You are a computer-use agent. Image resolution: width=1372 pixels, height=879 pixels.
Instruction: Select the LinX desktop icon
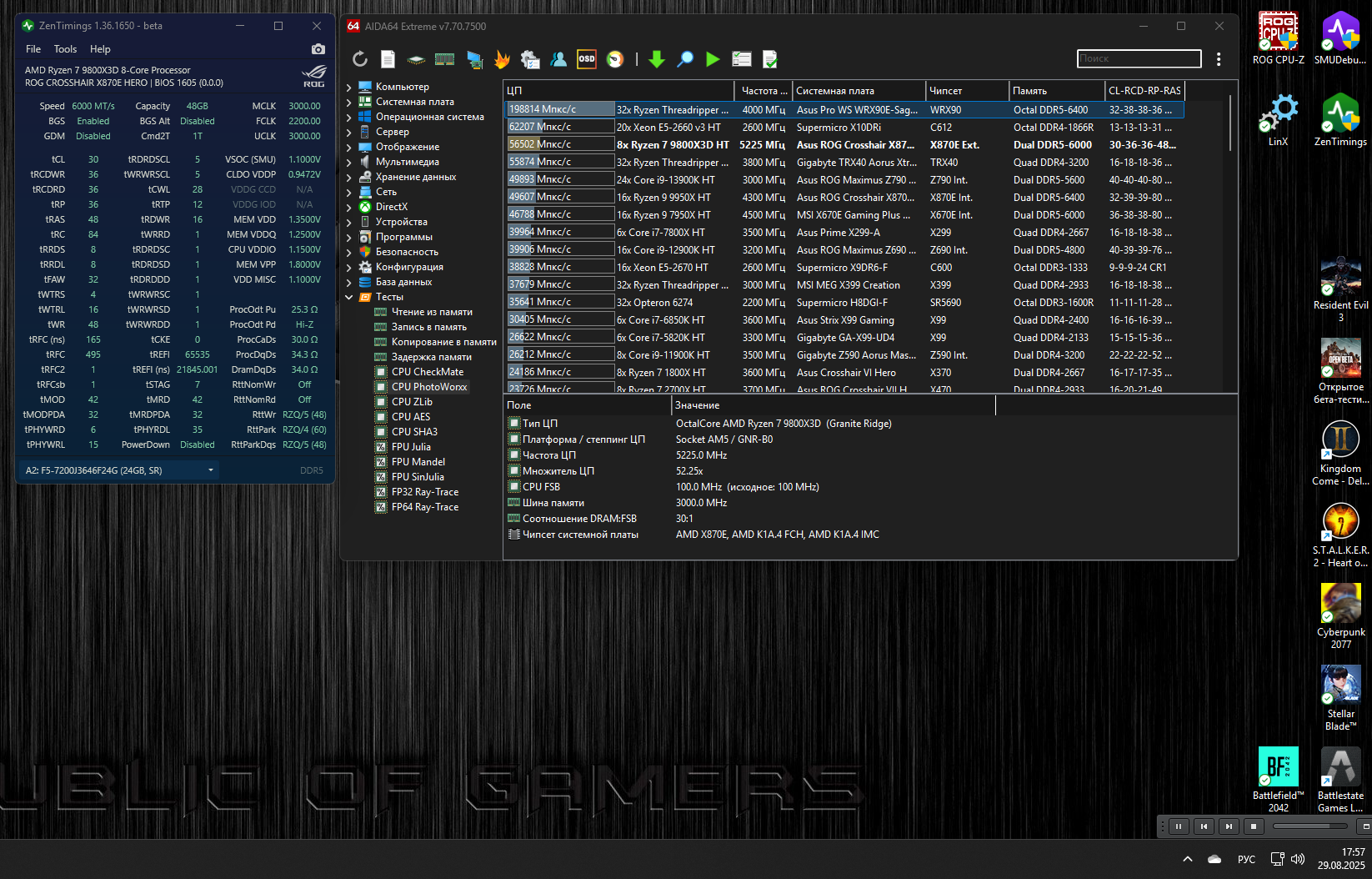pyautogui.click(x=1279, y=120)
